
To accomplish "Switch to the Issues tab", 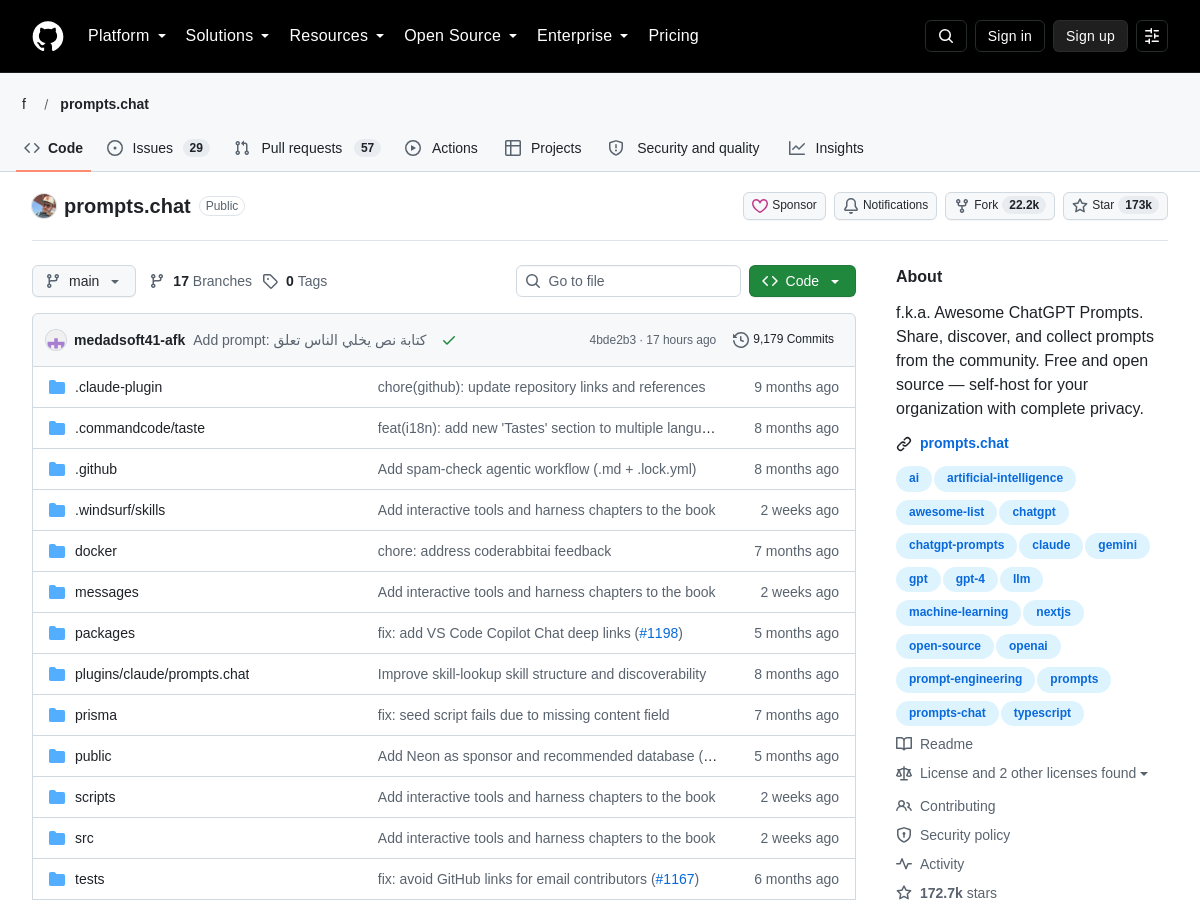I will pos(157,148).
